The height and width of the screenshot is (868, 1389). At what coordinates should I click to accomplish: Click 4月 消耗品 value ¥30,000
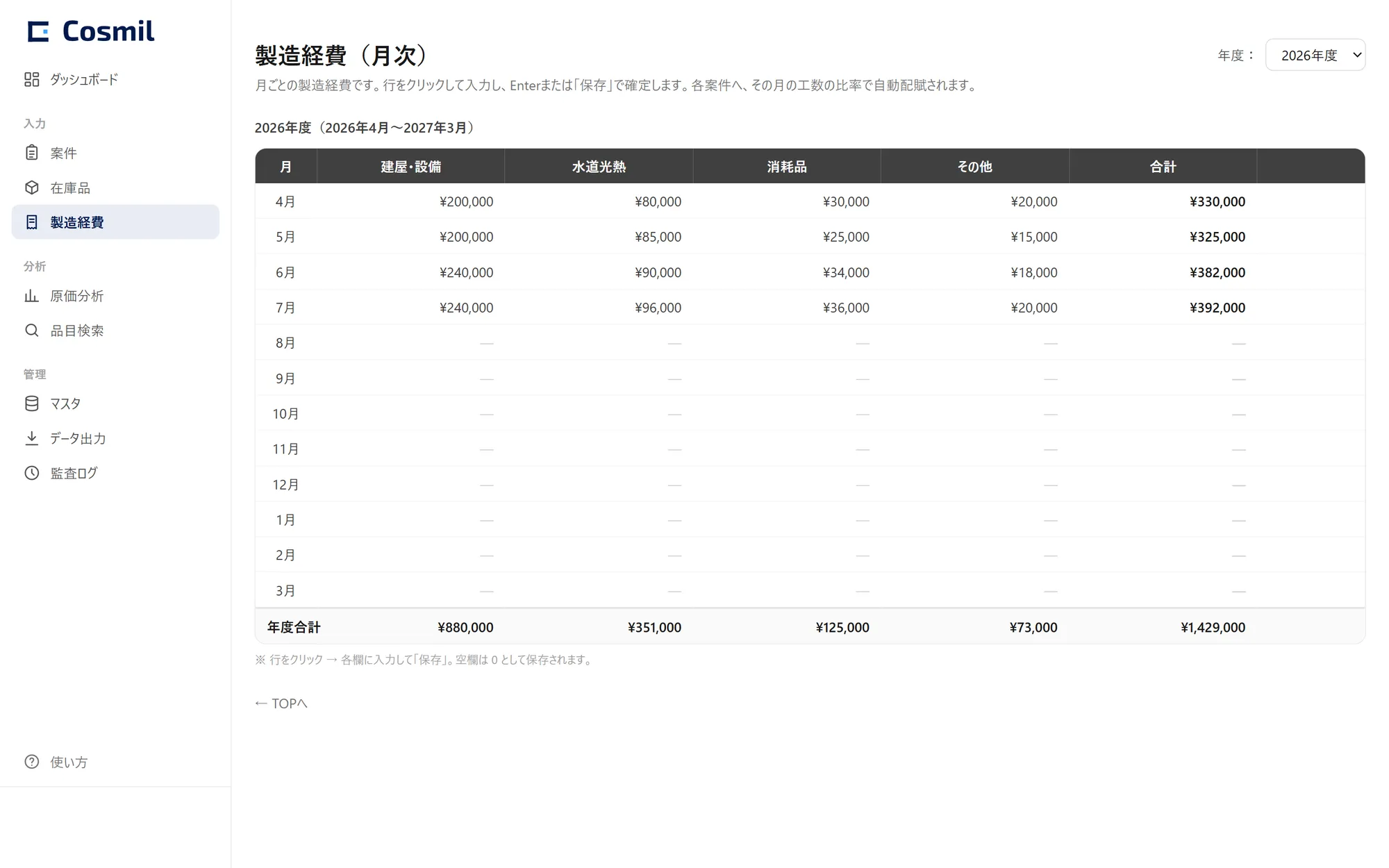coord(846,202)
